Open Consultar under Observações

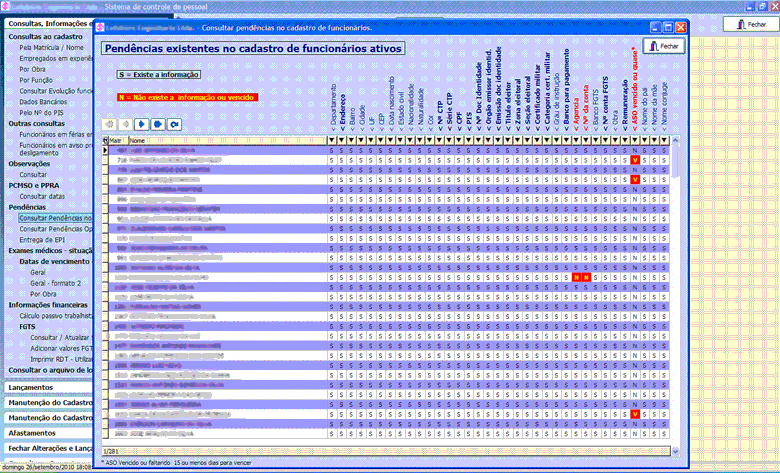pos(33,175)
